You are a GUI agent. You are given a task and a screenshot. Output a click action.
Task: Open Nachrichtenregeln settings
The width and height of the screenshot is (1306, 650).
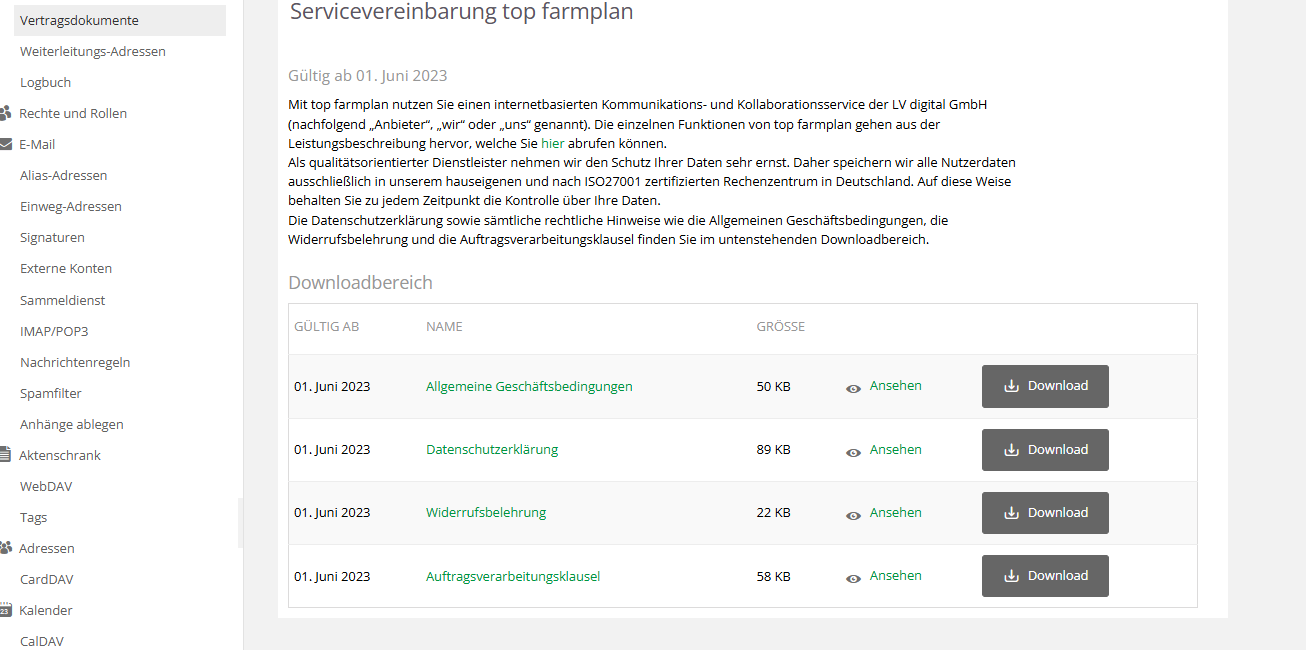[75, 362]
